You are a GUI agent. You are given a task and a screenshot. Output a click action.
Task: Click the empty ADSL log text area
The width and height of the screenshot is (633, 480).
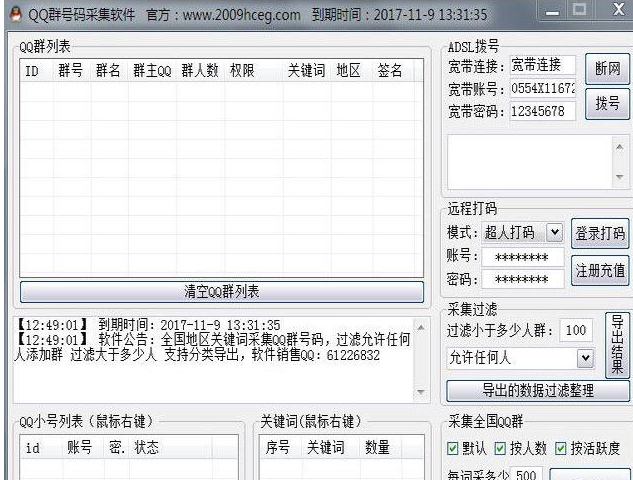(530, 162)
